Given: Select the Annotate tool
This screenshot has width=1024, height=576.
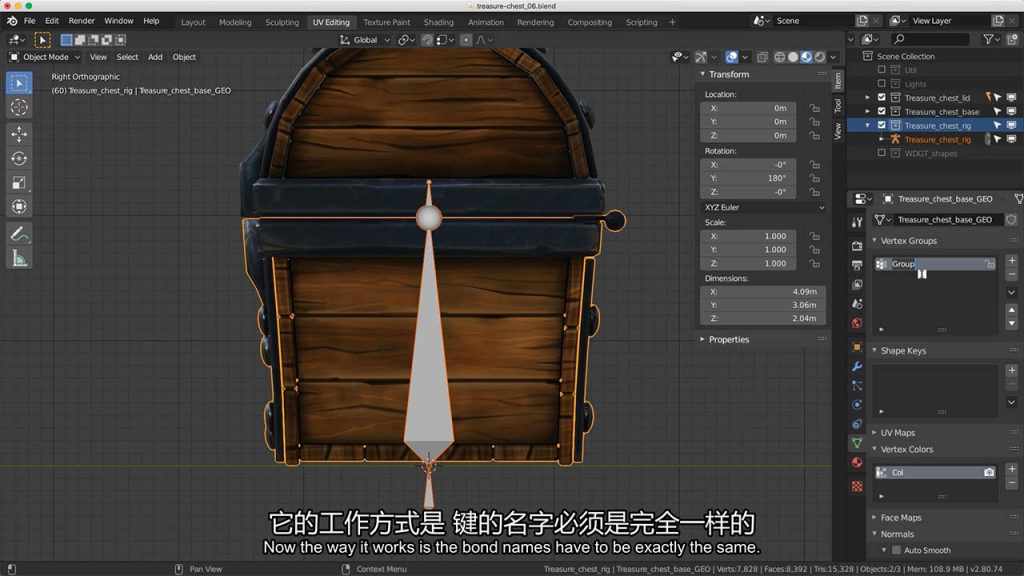Looking at the screenshot, I should pyautogui.click(x=19, y=234).
